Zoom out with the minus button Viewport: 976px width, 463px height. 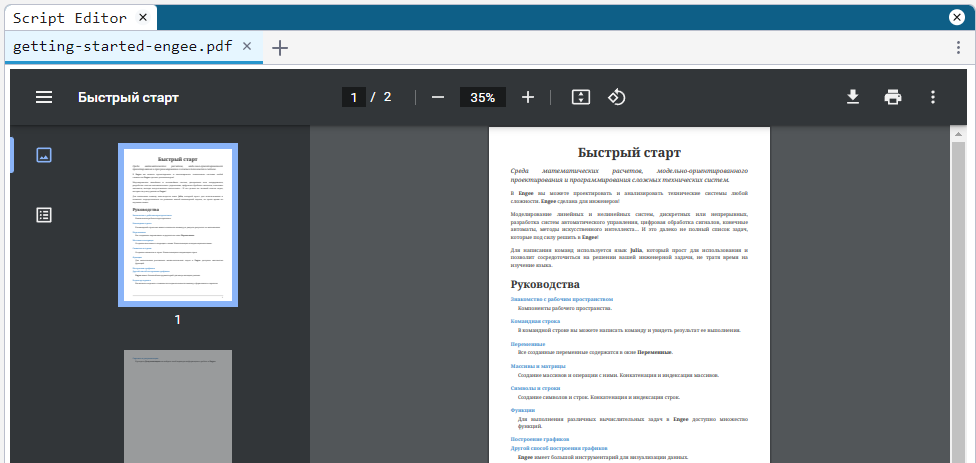tap(438, 97)
